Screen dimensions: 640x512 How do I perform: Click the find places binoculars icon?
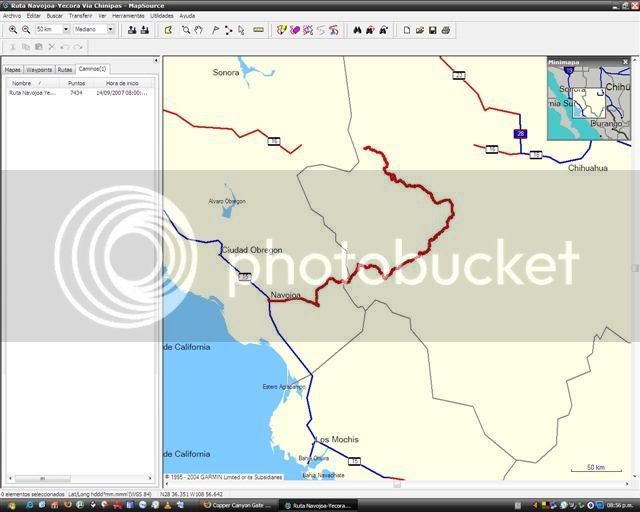(x=357, y=30)
